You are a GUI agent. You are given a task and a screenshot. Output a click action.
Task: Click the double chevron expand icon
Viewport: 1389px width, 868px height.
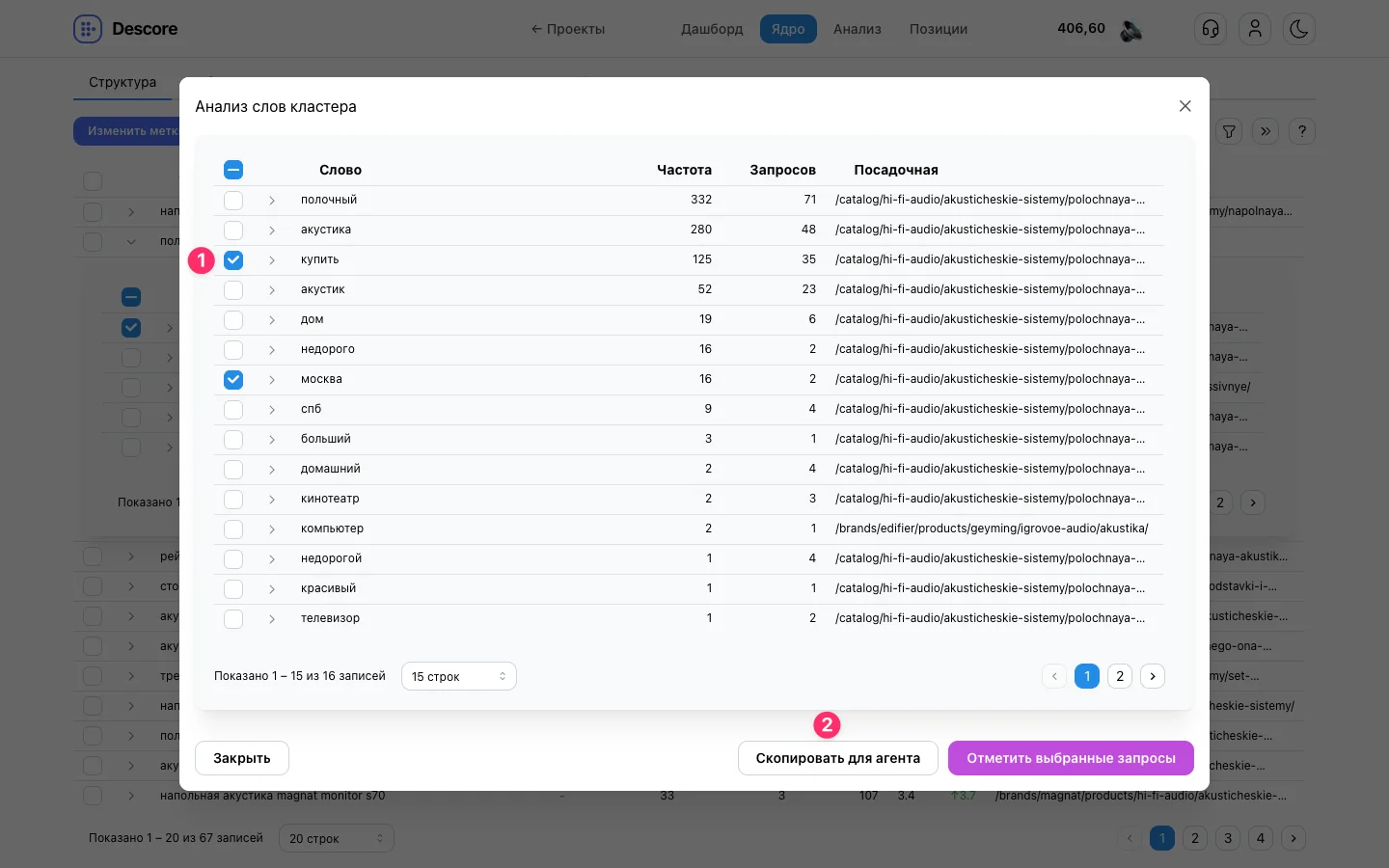tap(1266, 131)
